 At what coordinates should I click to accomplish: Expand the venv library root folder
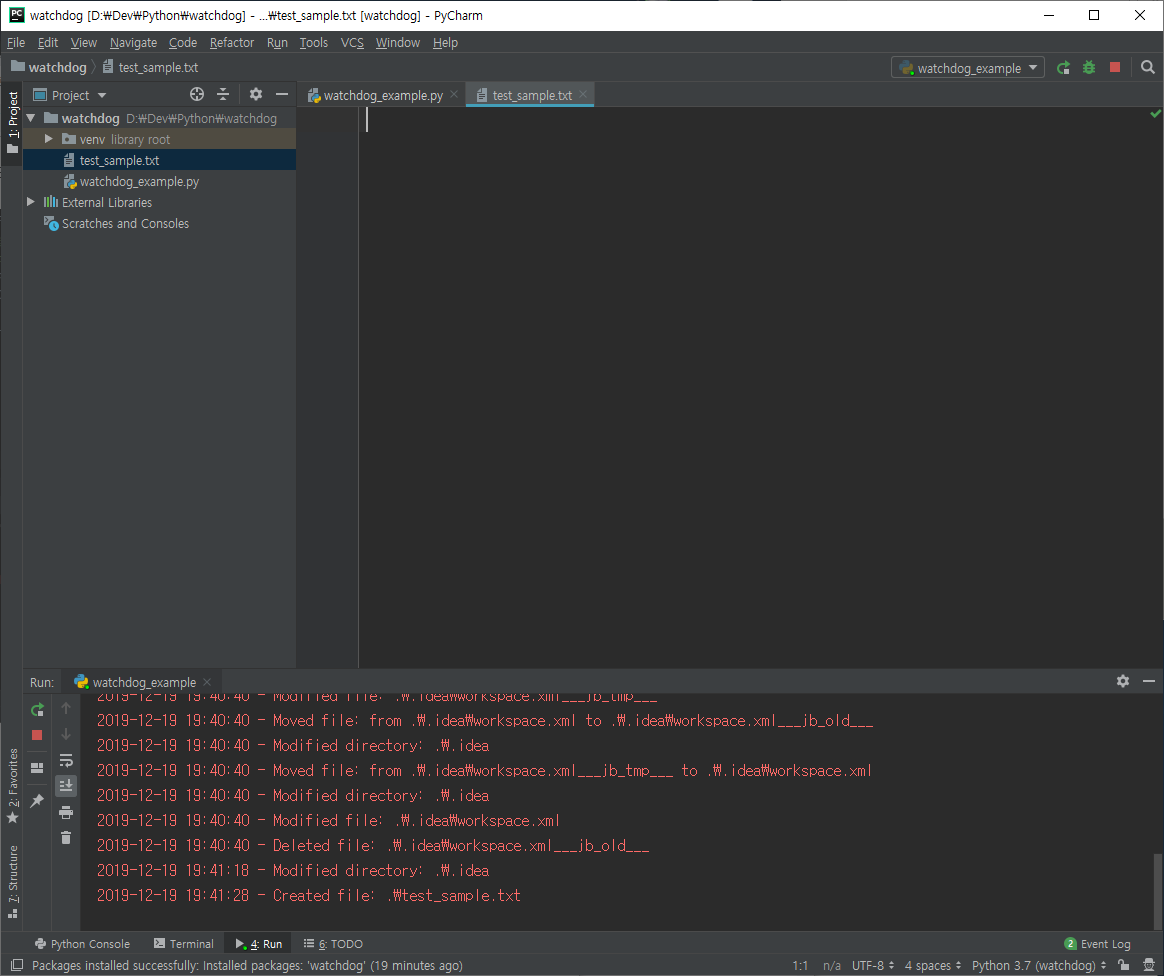pyautogui.click(x=49, y=139)
